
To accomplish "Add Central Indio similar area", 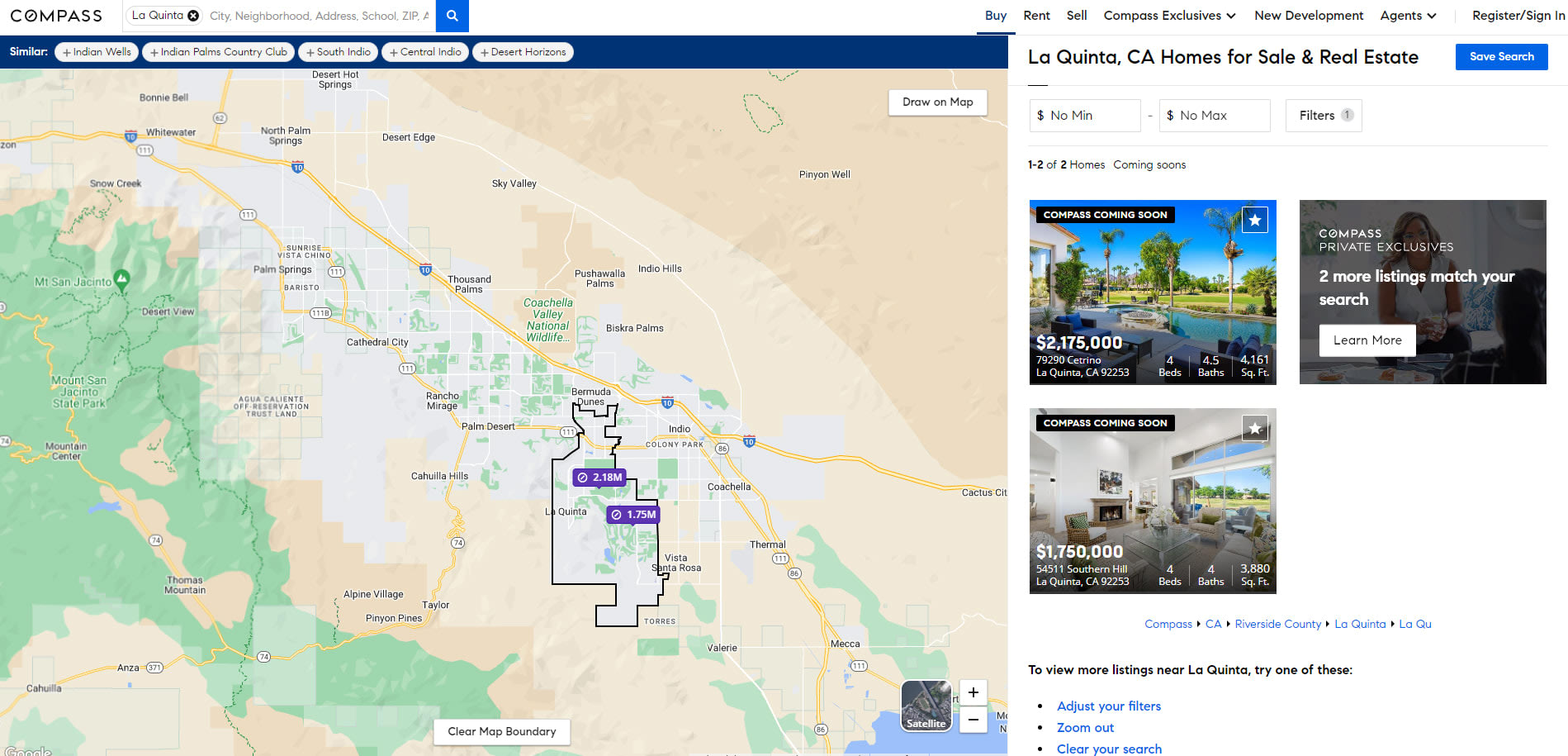I will click(425, 52).
